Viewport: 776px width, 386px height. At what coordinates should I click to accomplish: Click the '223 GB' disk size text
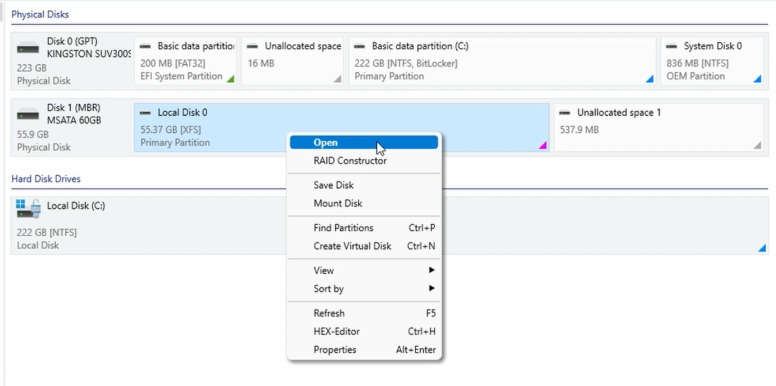coord(31,68)
